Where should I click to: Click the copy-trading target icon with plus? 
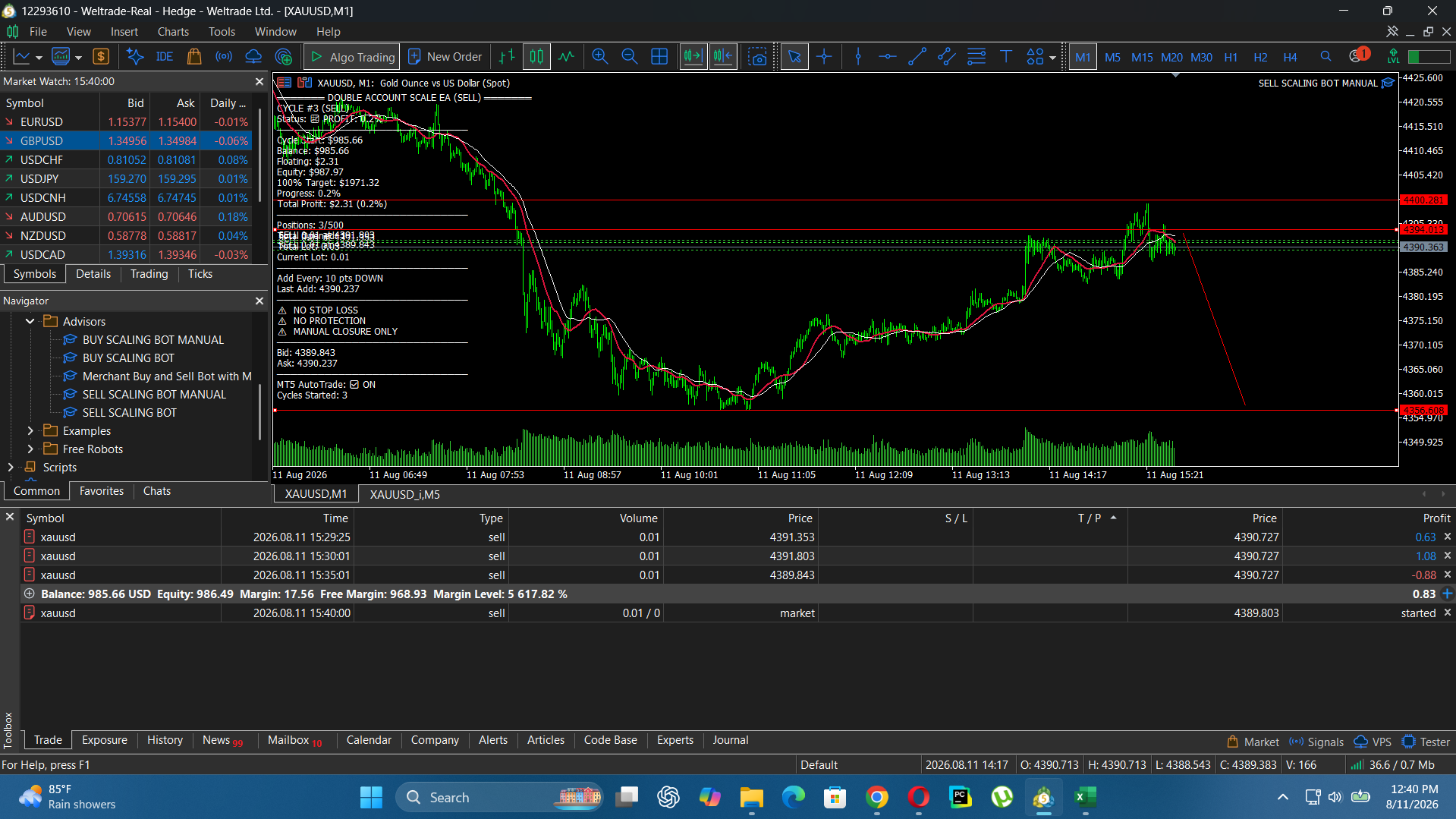point(284,57)
